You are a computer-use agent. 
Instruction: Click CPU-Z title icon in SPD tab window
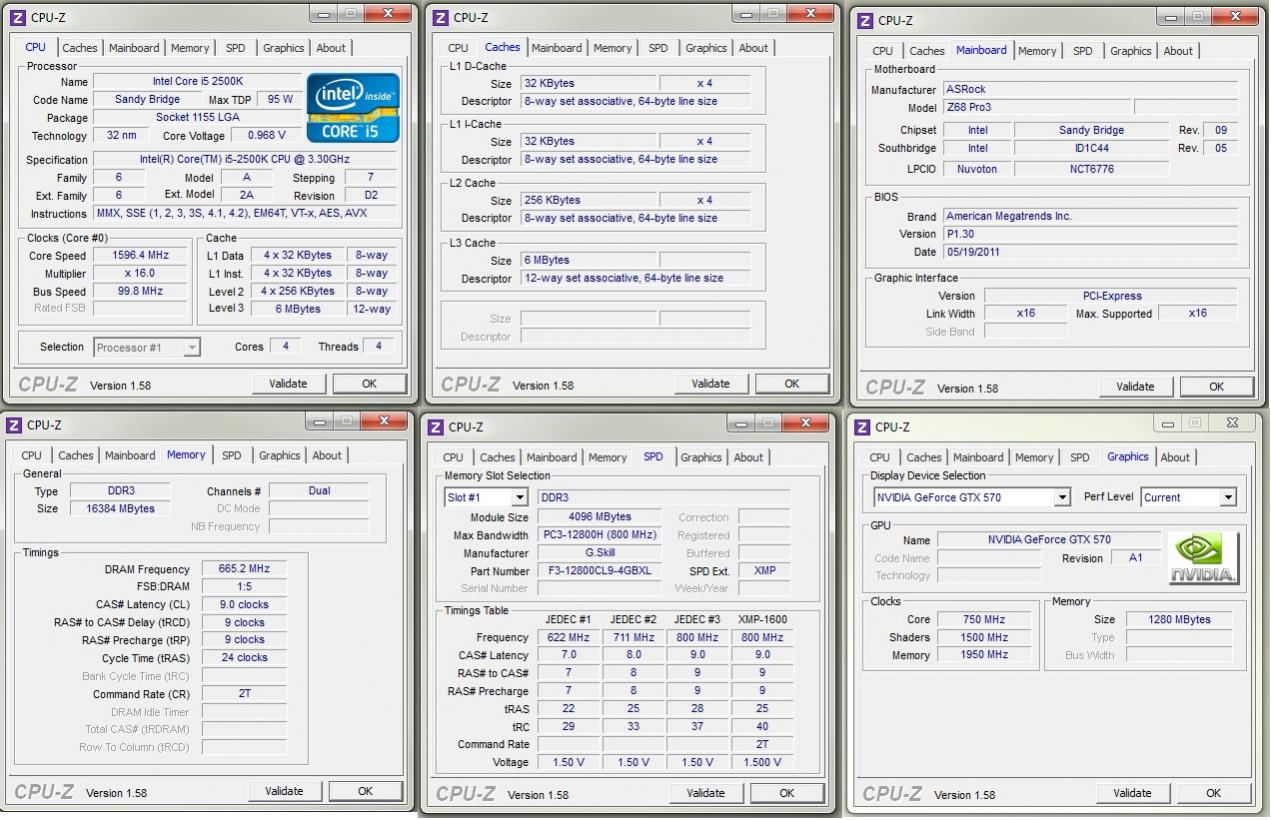coord(435,427)
